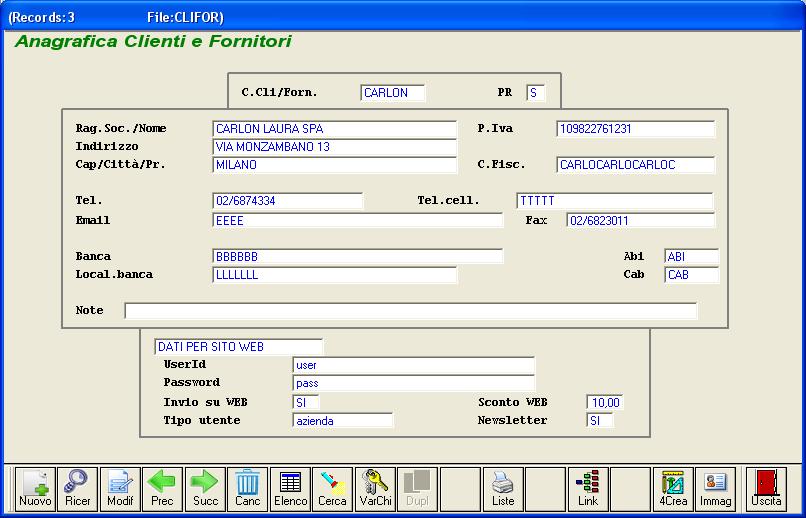The image size is (806, 518).
Task: Click the Tel.cell. field TTTTT
Action: (x=615, y=201)
